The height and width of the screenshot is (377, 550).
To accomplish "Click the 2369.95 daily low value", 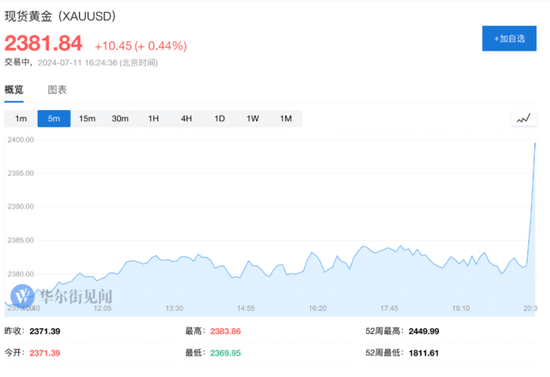I will click(225, 353).
